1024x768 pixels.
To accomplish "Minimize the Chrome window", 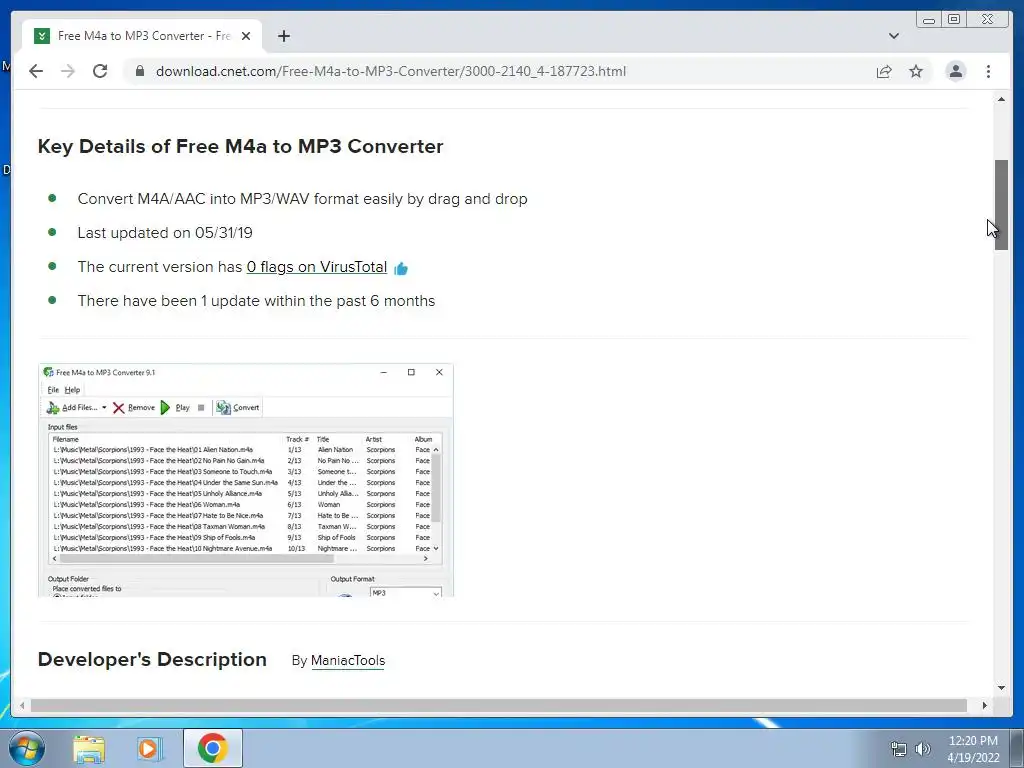I will [928, 20].
